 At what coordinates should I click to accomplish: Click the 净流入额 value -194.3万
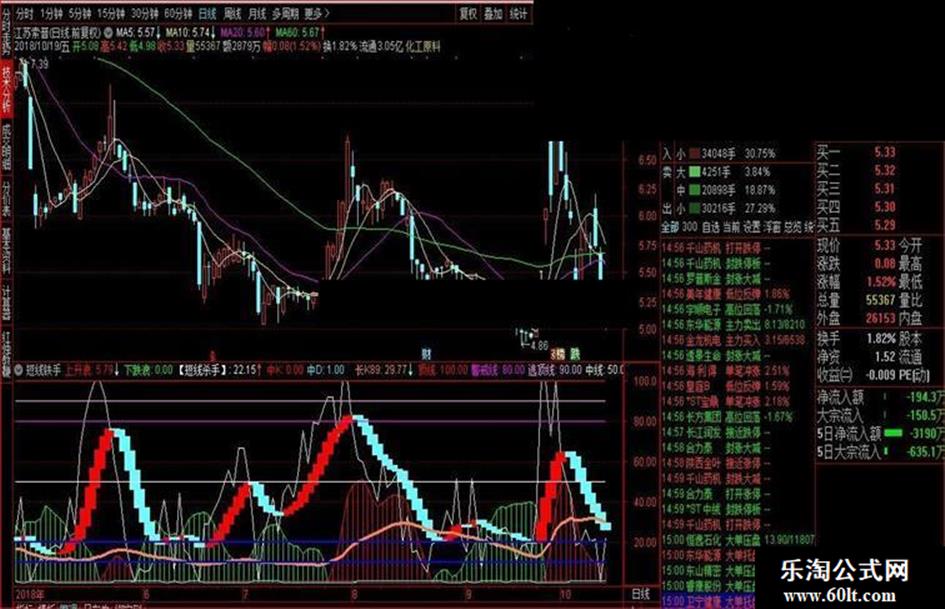[923, 397]
